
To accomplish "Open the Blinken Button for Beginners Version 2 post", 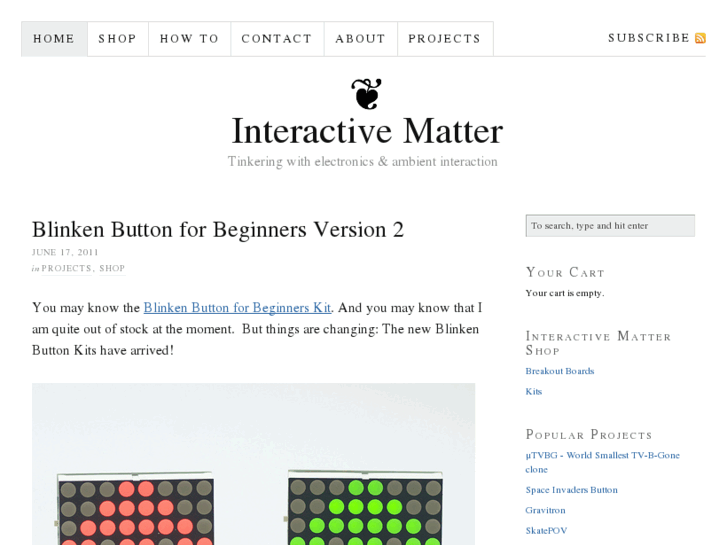I will pos(218,230).
